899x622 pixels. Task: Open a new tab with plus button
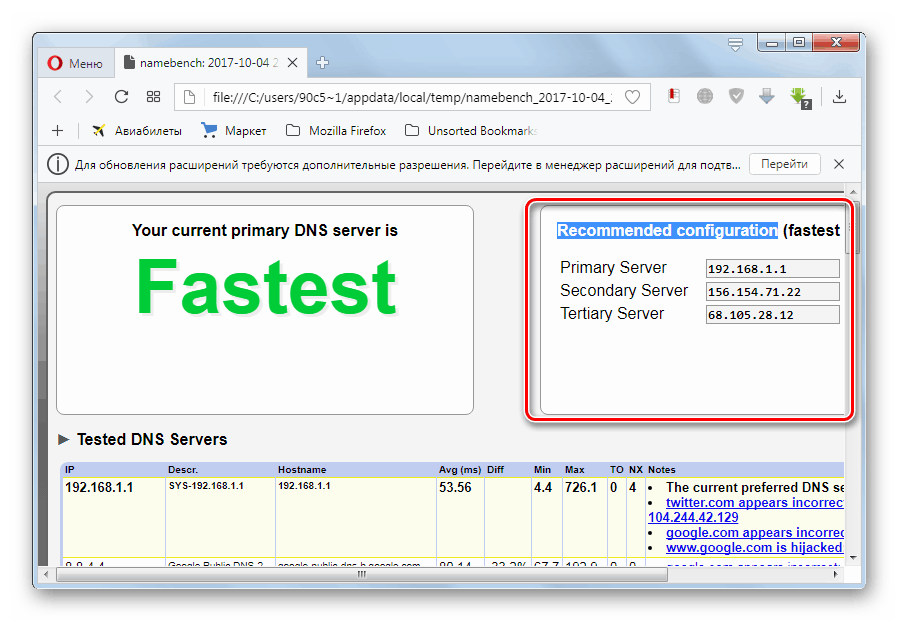click(x=322, y=62)
